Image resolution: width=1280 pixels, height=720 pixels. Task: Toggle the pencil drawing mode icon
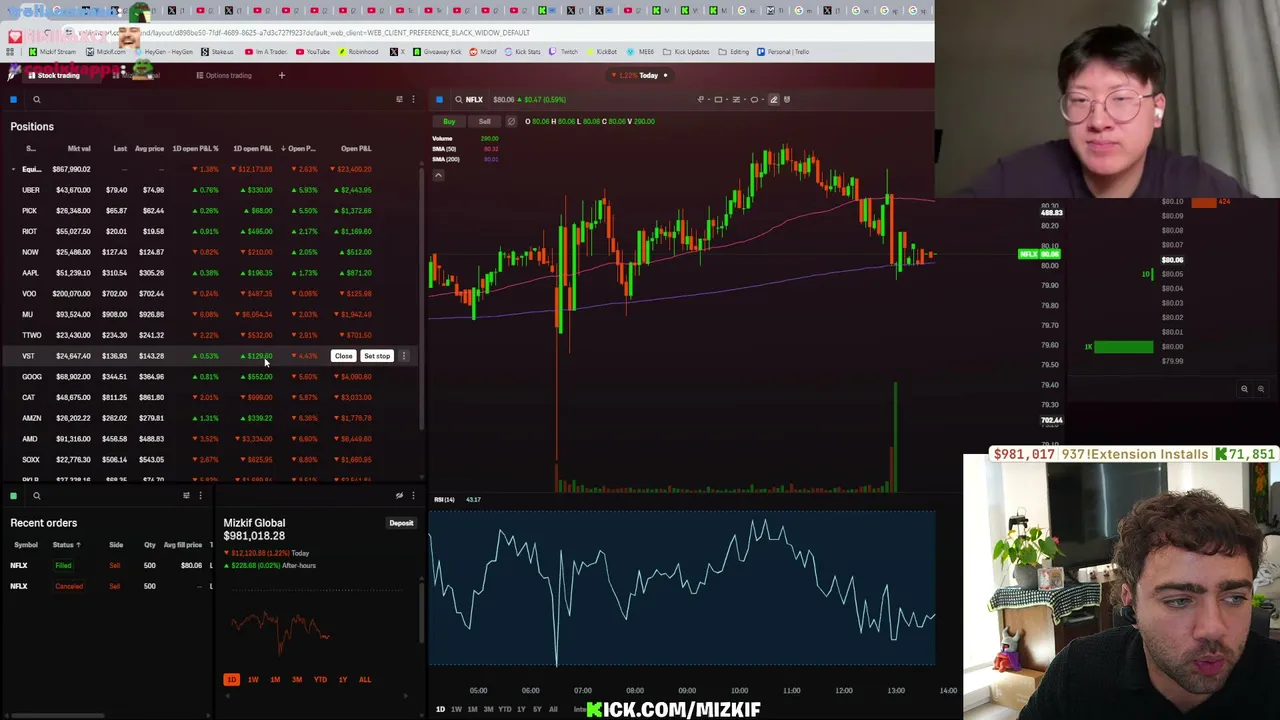pos(773,99)
